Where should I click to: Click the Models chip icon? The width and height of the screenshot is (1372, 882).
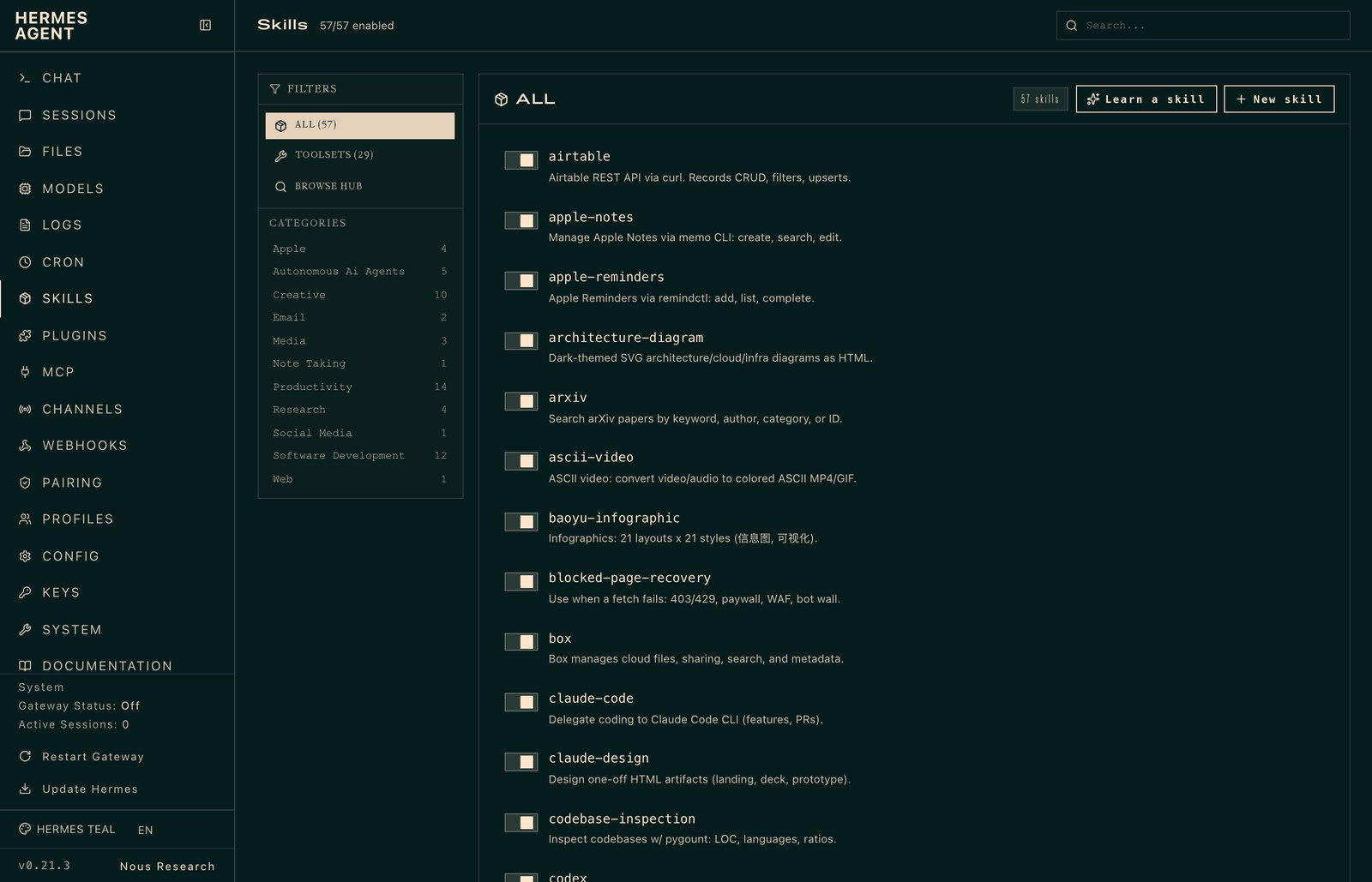click(25, 189)
